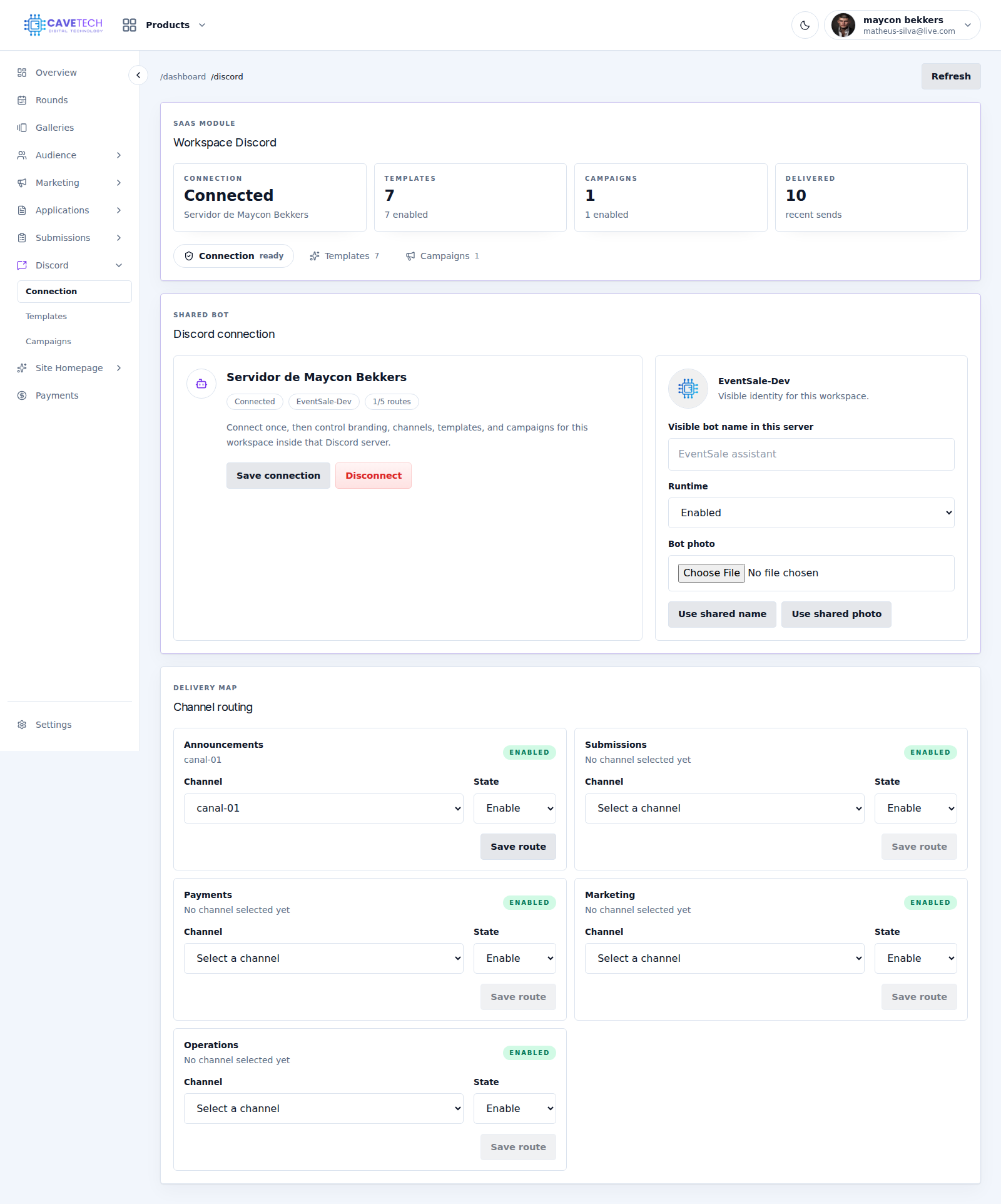The height and width of the screenshot is (1204, 1001).
Task: Click the bot icon beside server name
Action: 201,384
